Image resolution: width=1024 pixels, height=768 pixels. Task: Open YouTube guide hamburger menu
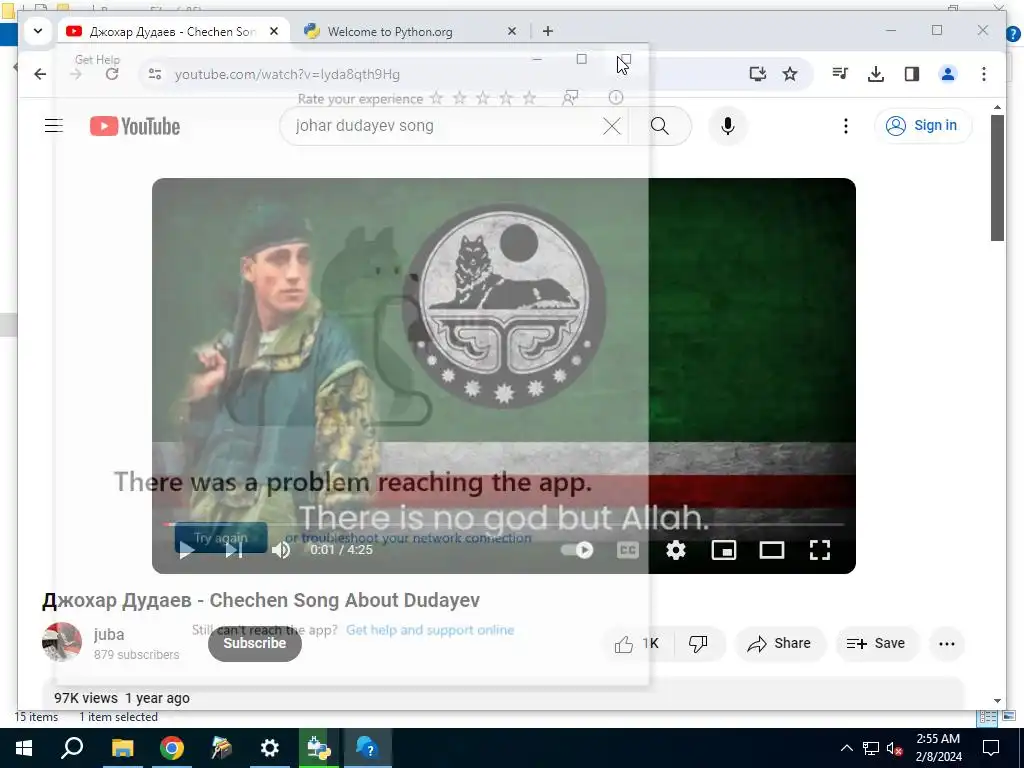point(54,125)
